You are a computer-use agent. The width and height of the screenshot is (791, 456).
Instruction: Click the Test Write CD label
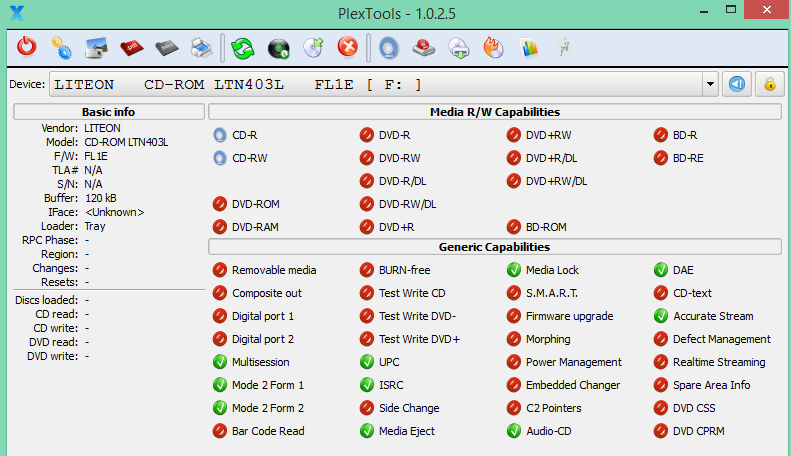(412, 293)
